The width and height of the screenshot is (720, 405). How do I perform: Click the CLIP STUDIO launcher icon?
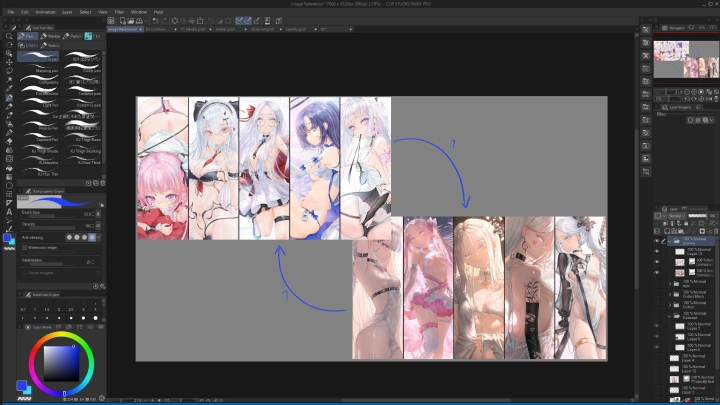tap(111, 21)
